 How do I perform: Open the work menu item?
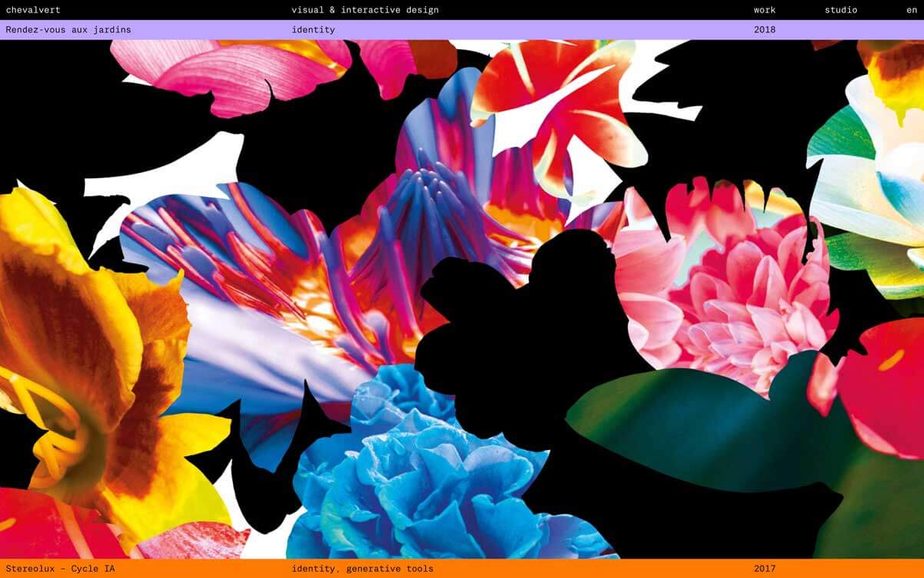coord(764,10)
